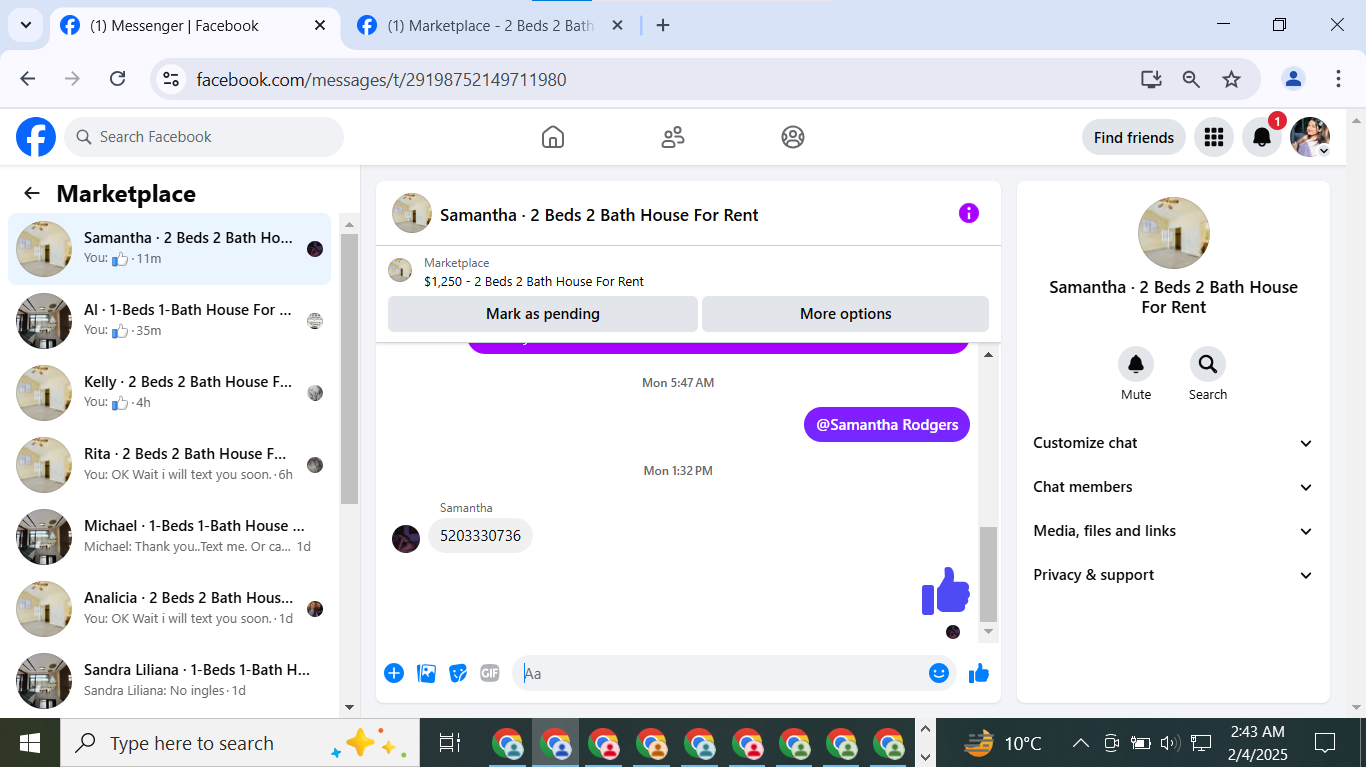Open the Windows Start menu

[x=30, y=743]
